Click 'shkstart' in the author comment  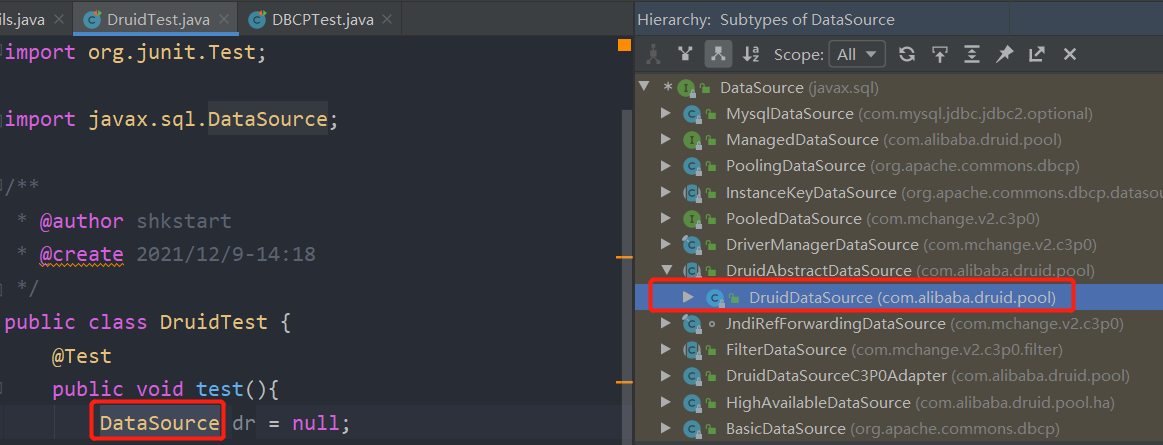point(185,221)
